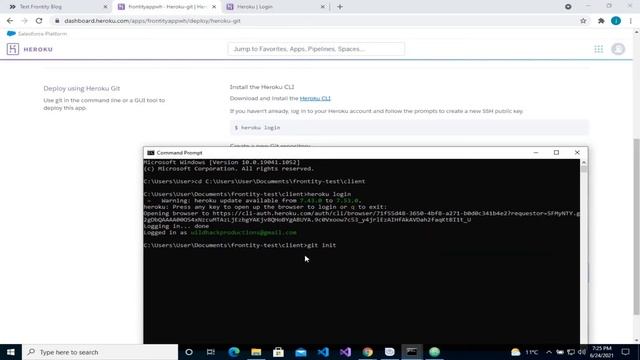Launch Microsoft Edge from taskbar
The width and height of the screenshot is (640, 360).
coord(234,352)
